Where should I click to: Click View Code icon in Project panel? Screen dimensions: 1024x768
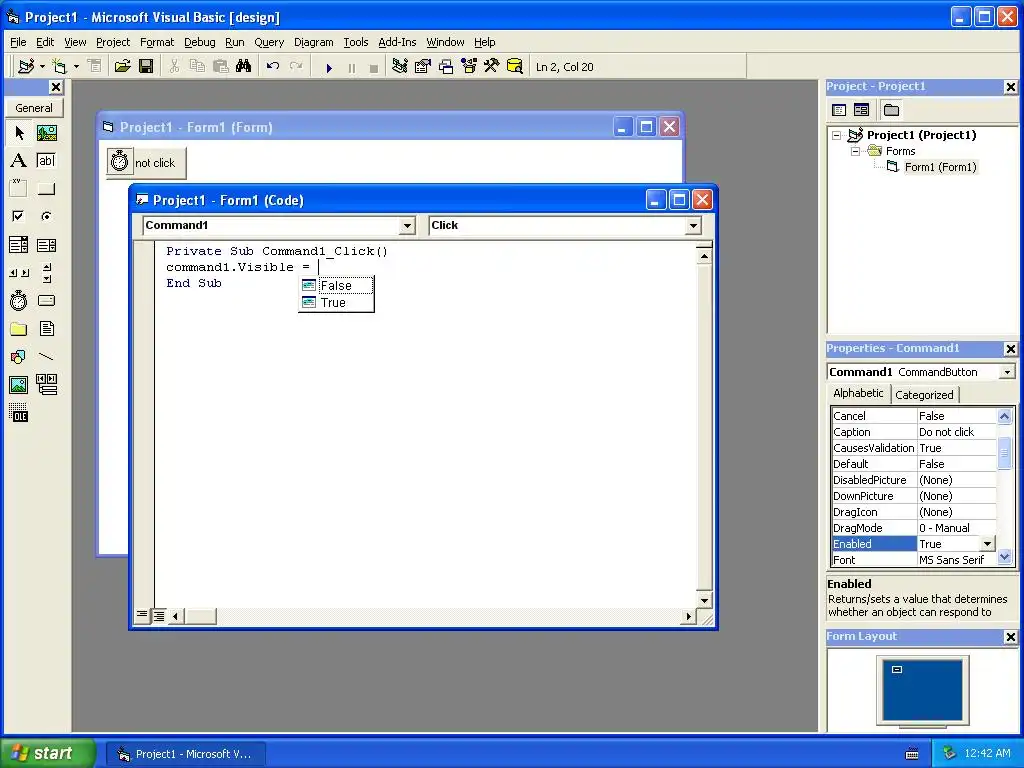[x=839, y=110]
